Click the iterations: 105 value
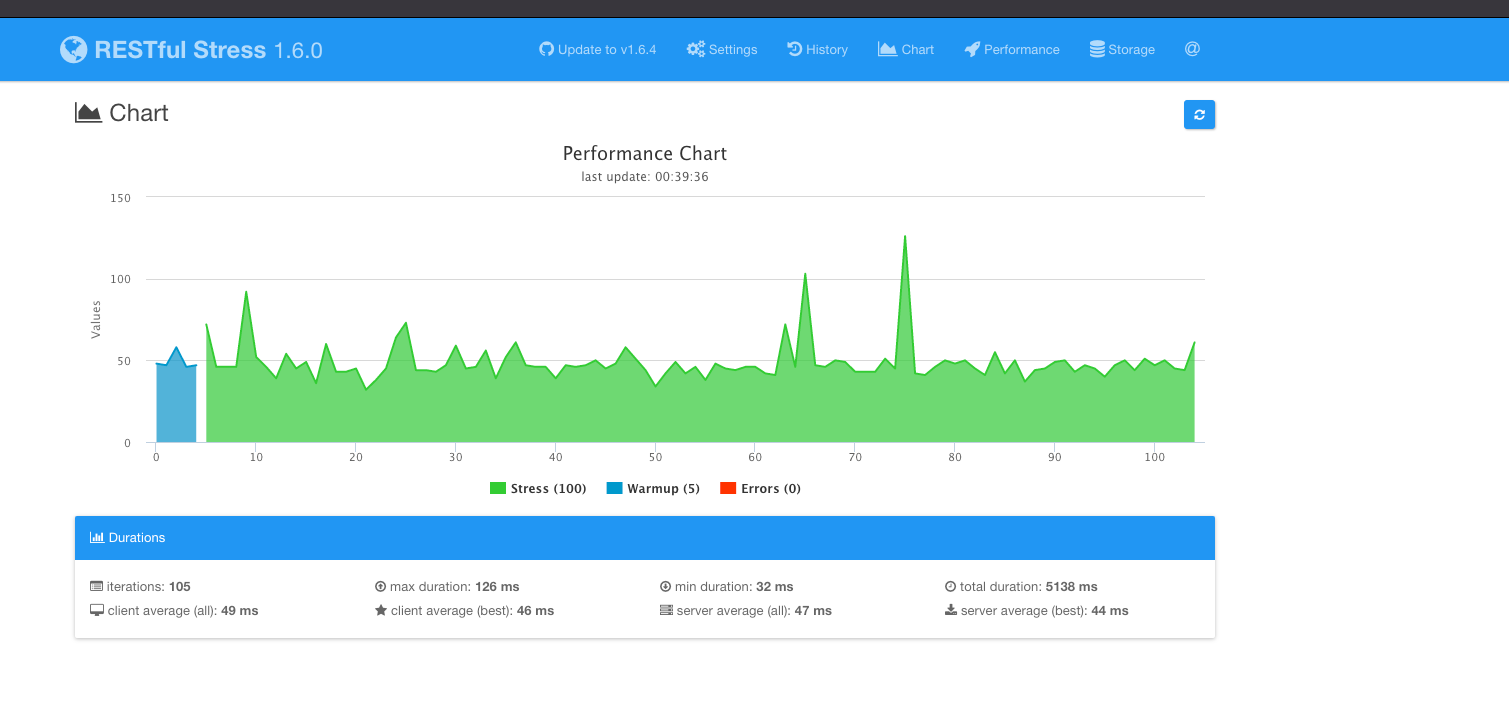The image size is (1509, 709). coord(180,587)
